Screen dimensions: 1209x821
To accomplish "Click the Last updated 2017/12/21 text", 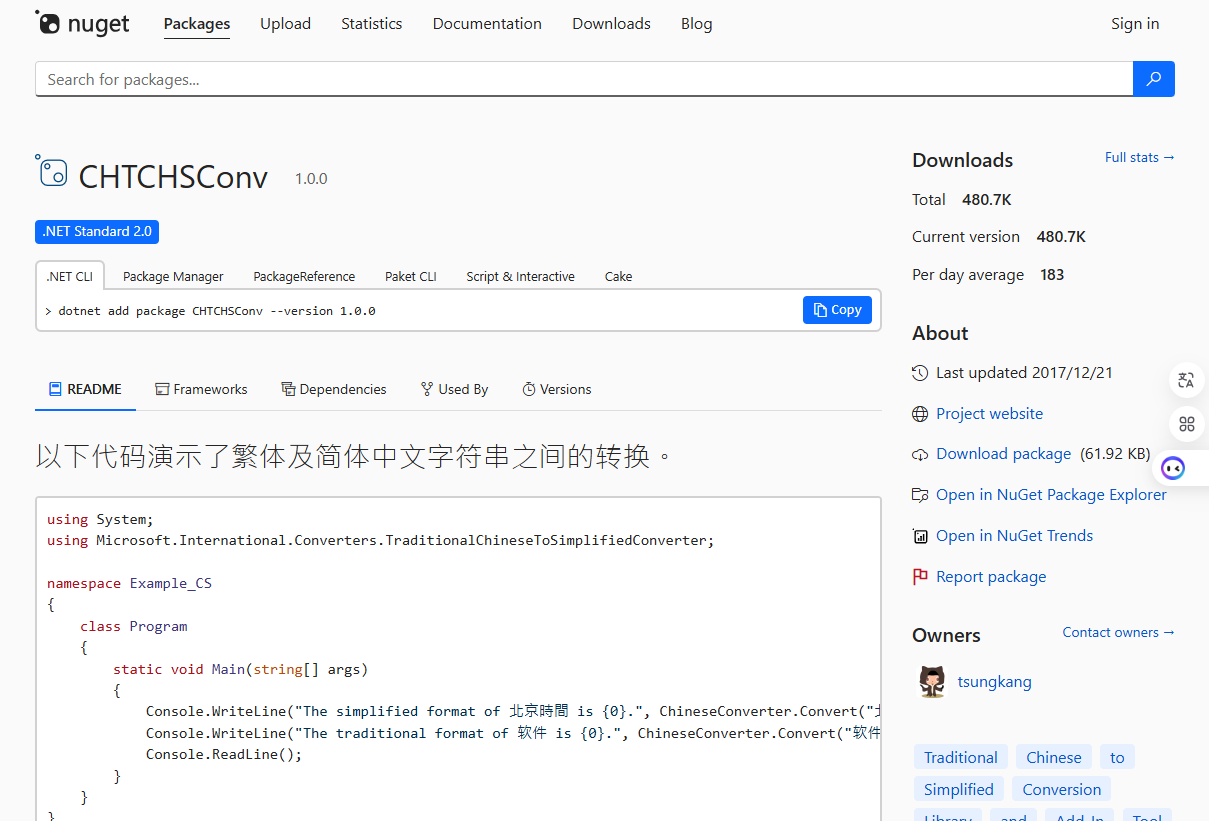I will (1024, 373).
